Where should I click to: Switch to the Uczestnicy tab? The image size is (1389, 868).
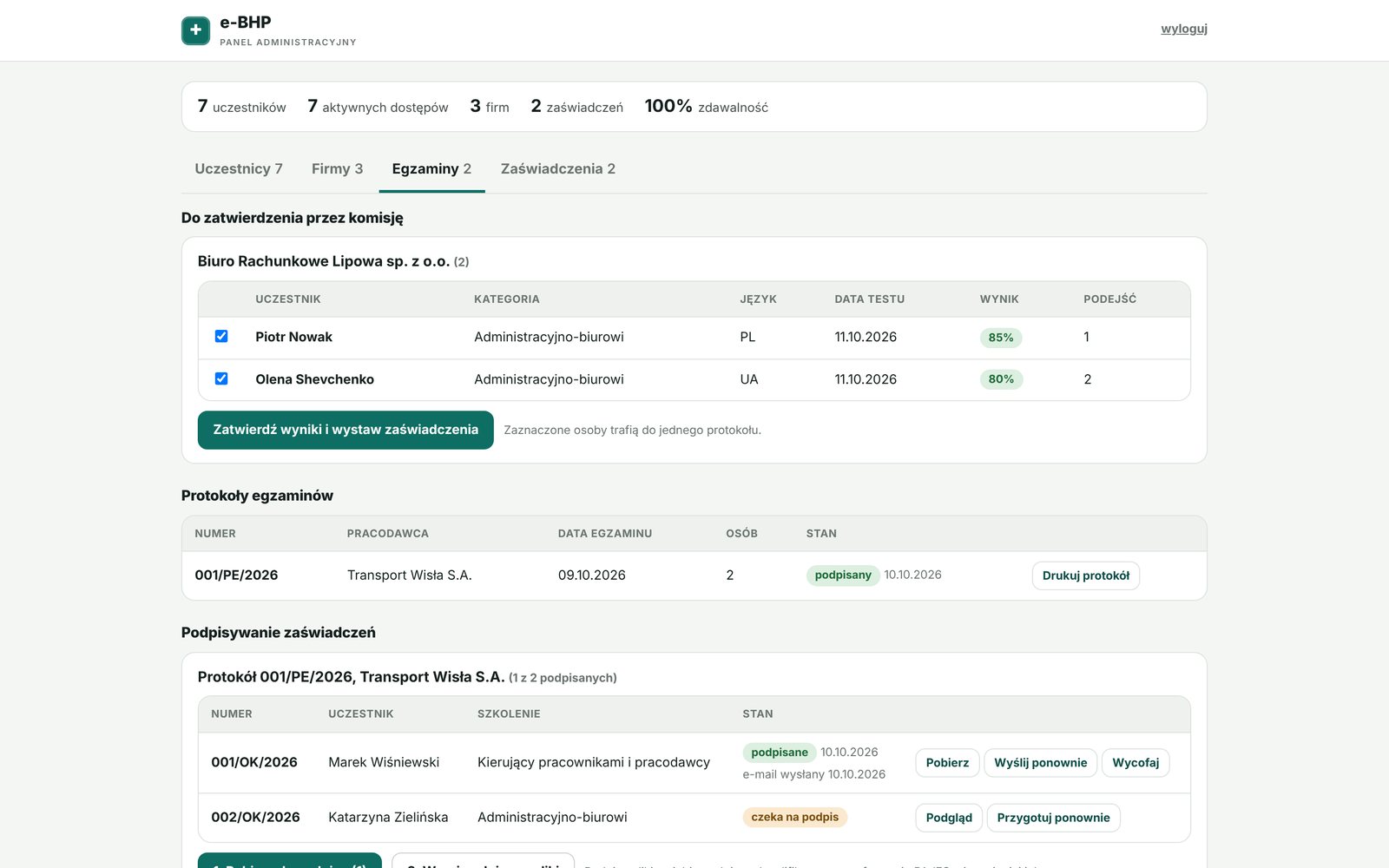pos(239,168)
